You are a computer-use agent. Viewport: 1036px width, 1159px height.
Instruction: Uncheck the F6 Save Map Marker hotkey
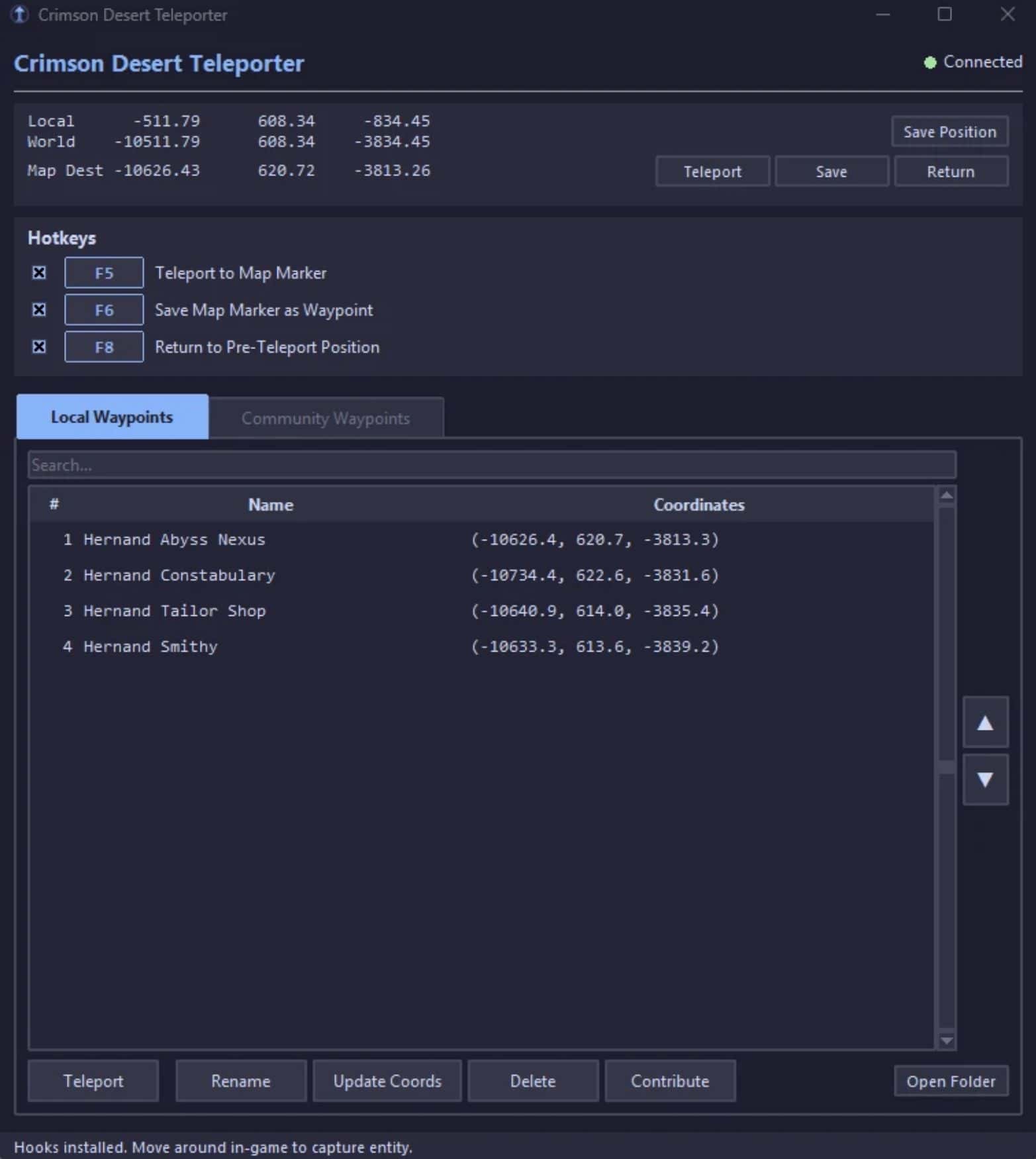coord(39,310)
